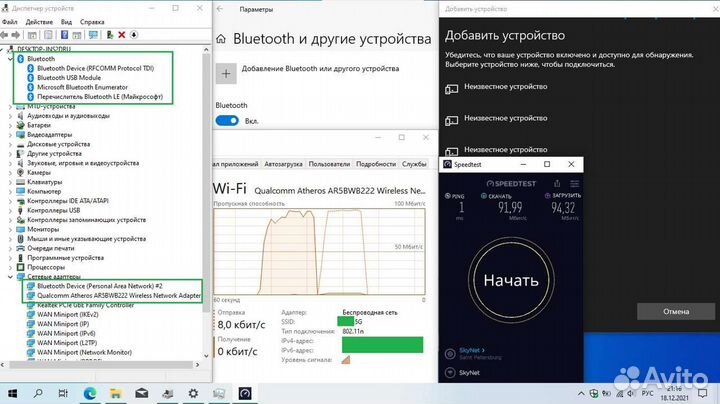Click the home icon in Settings window
This screenshot has height=404, width=720.
(x=221, y=39)
